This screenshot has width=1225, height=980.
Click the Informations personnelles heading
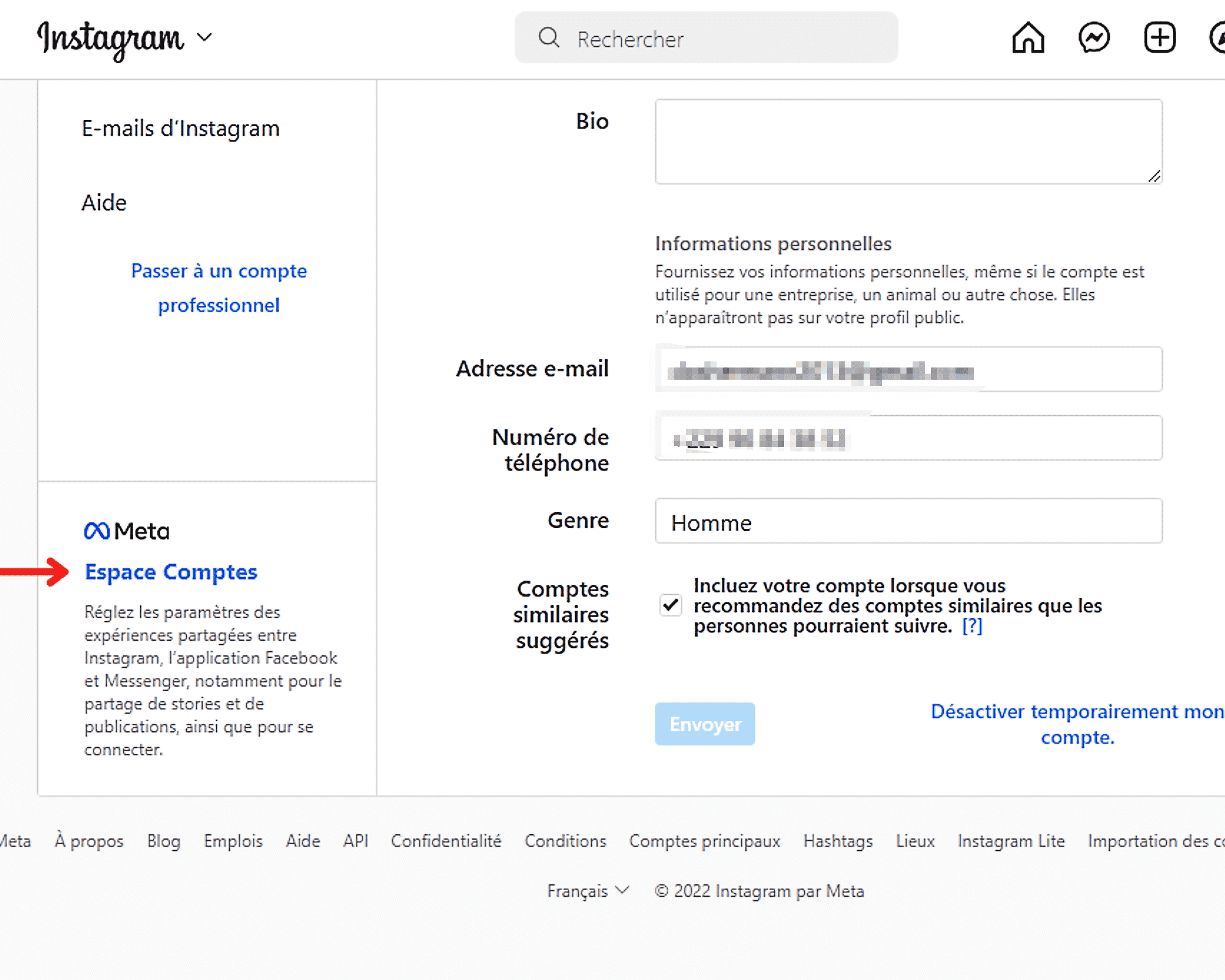point(773,244)
